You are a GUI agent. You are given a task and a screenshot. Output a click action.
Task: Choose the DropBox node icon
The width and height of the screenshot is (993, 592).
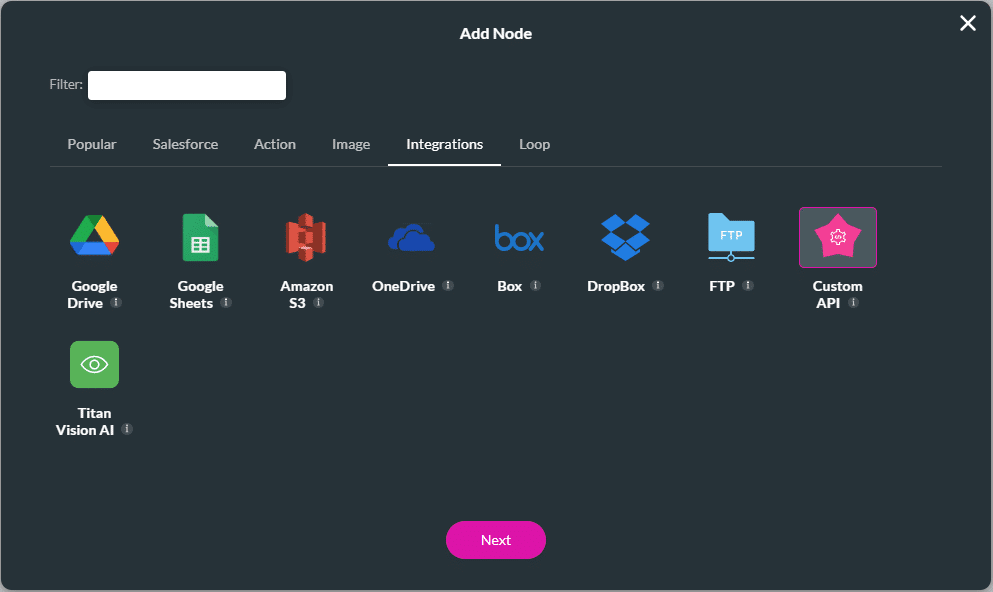624,237
